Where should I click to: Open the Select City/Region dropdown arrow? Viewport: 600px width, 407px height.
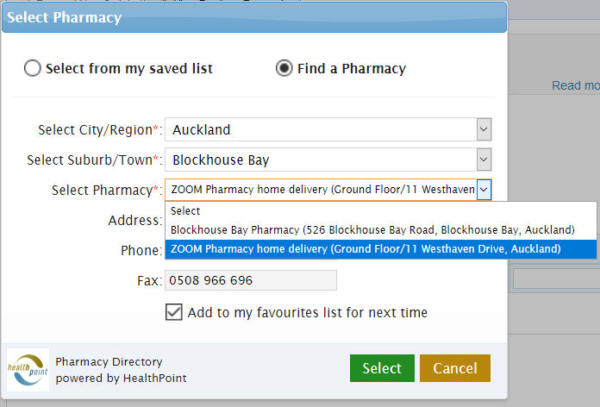(484, 130)
